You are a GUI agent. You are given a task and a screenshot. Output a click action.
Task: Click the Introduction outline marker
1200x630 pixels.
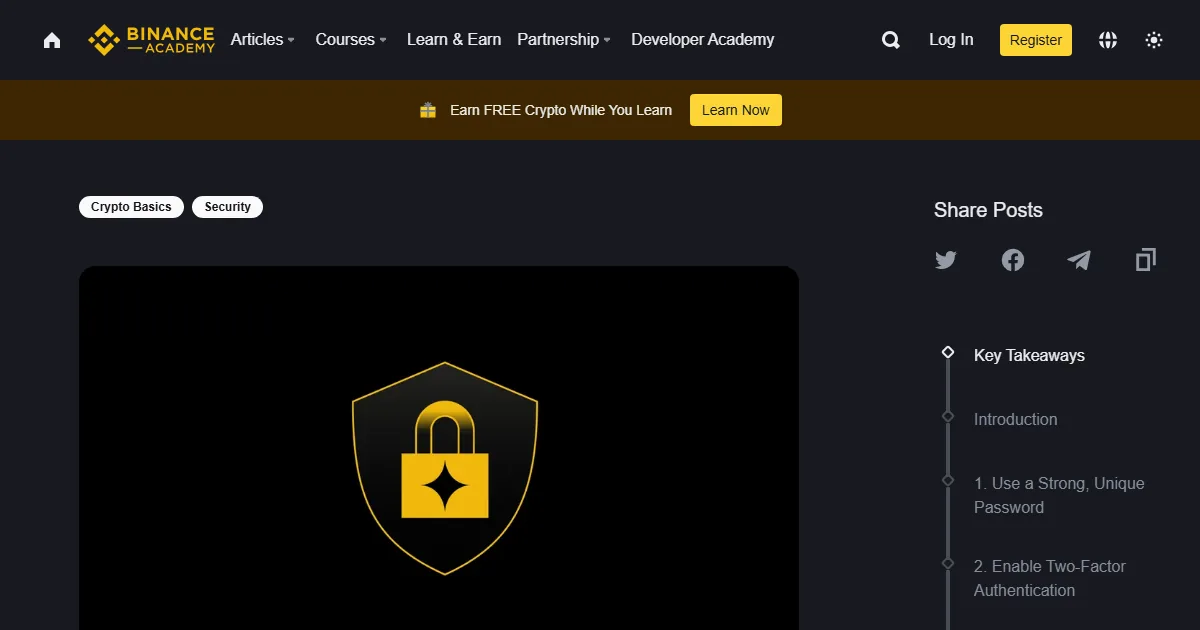click(x=948, y=416)
